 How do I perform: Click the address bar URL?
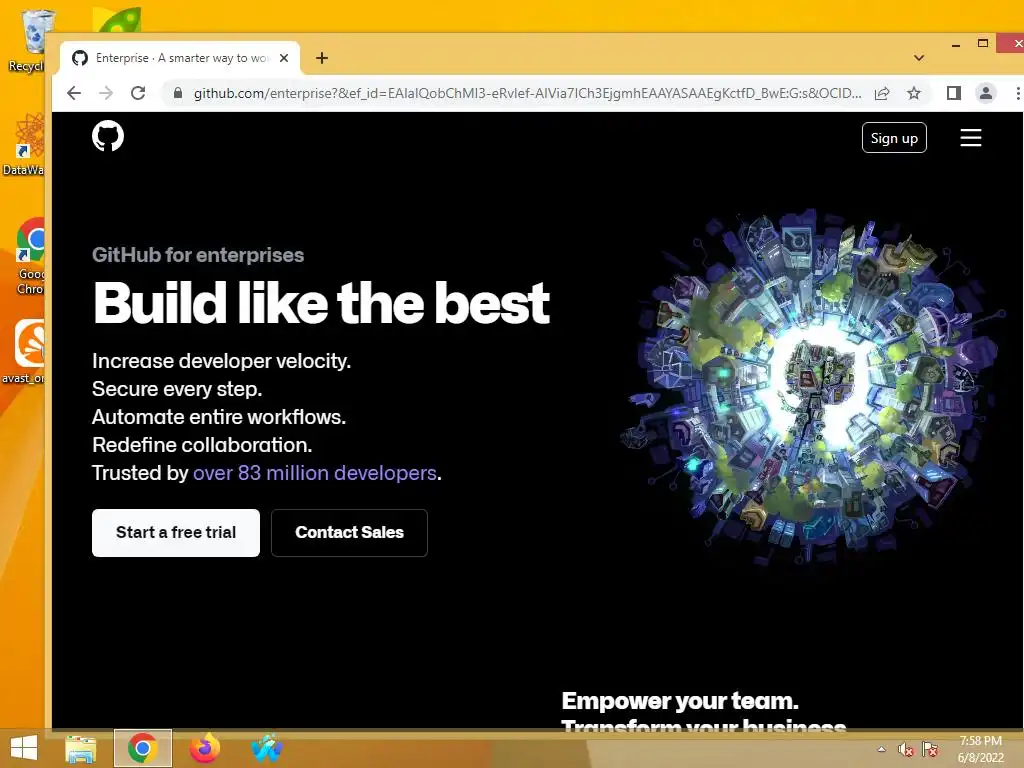point(527,93)
